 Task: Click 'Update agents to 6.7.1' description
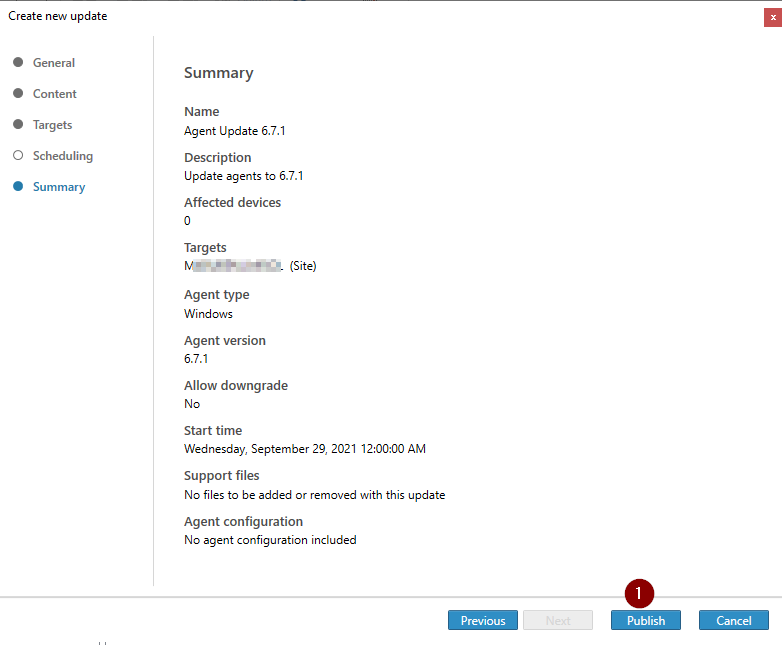click(243, 176)
